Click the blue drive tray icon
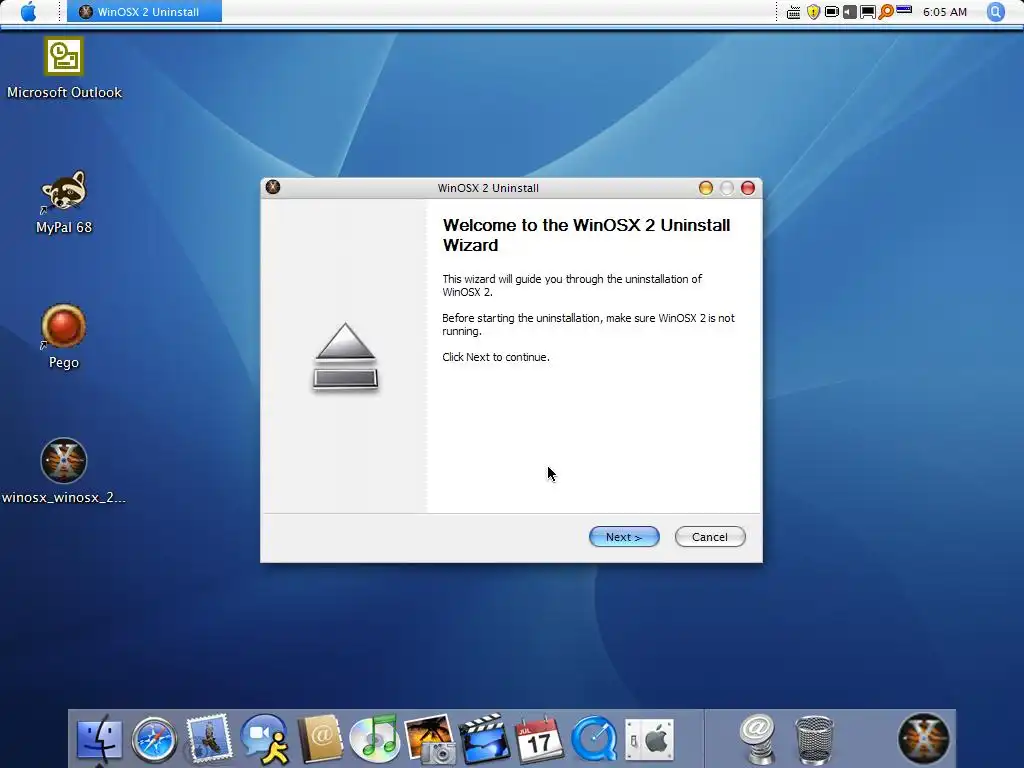 point(904,10)
